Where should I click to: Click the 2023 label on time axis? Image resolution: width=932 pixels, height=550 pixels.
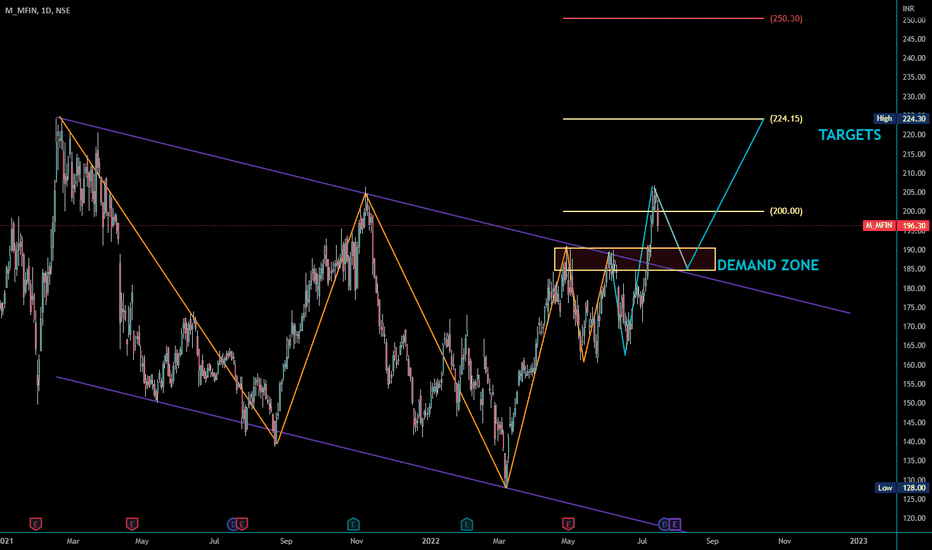coord(858,541)
